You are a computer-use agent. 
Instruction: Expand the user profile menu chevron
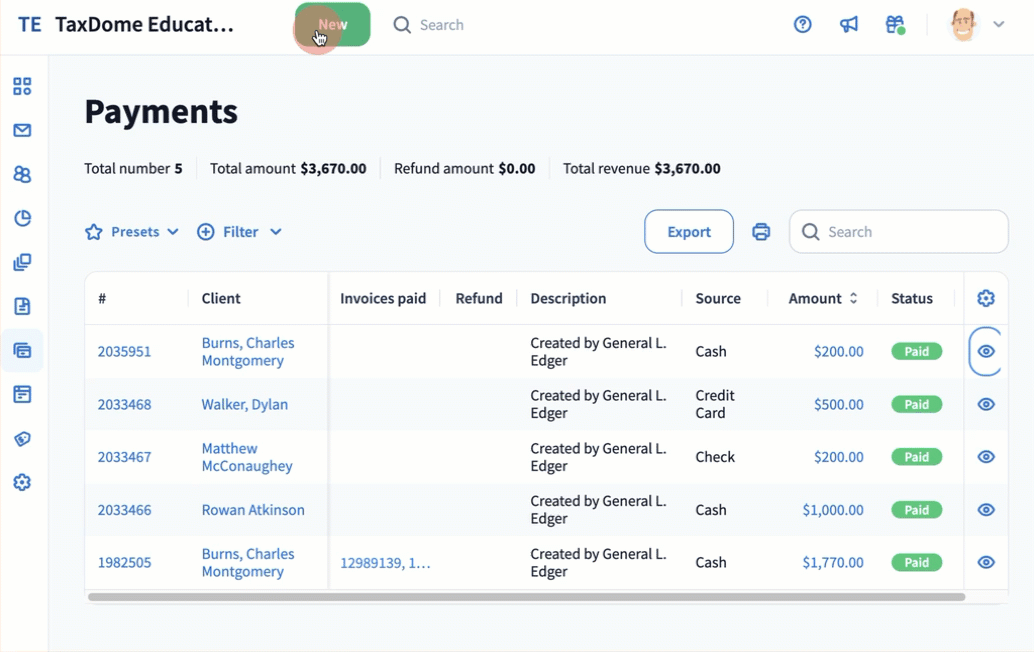[x=998, y=25]
